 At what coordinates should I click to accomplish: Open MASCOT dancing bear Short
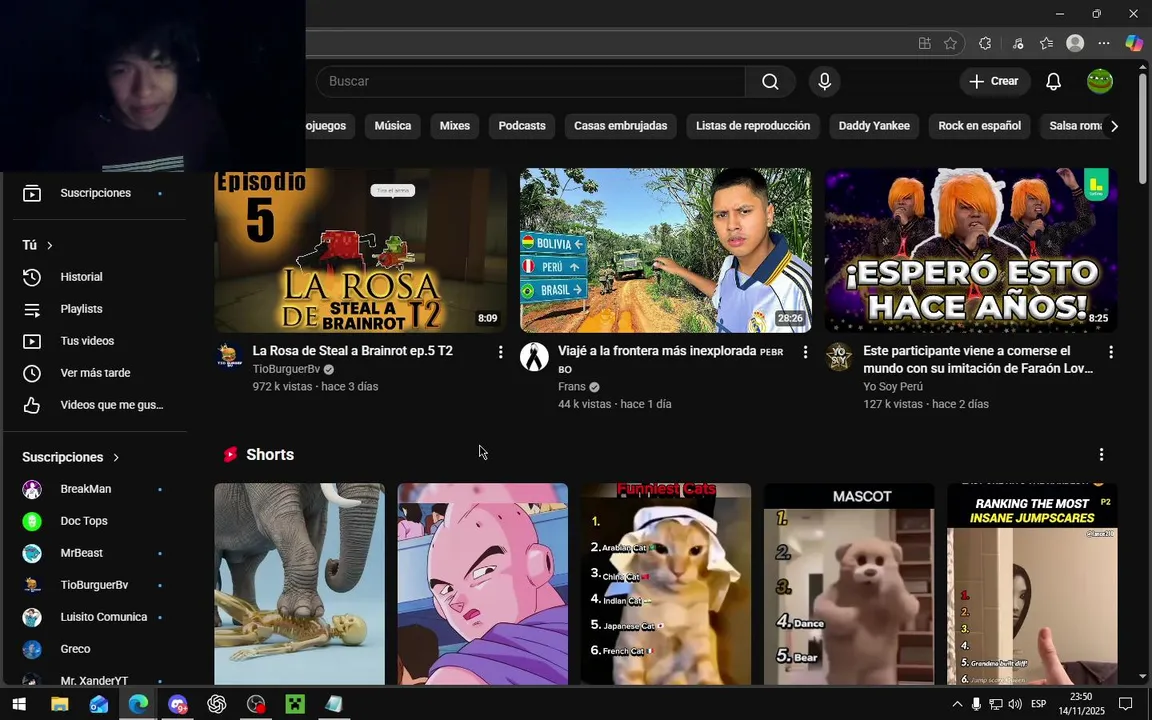click(849, 584)
